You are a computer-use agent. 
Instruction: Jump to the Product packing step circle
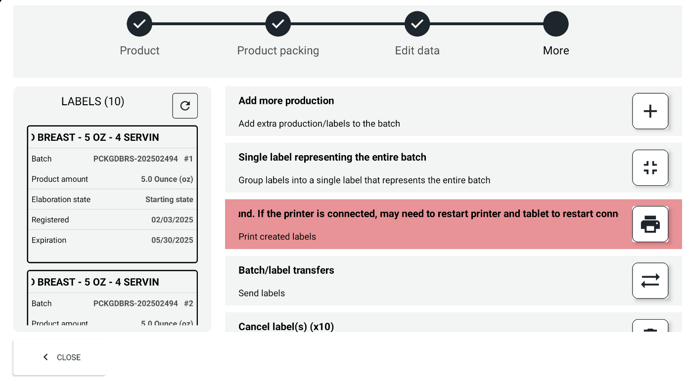pos(278,24)
